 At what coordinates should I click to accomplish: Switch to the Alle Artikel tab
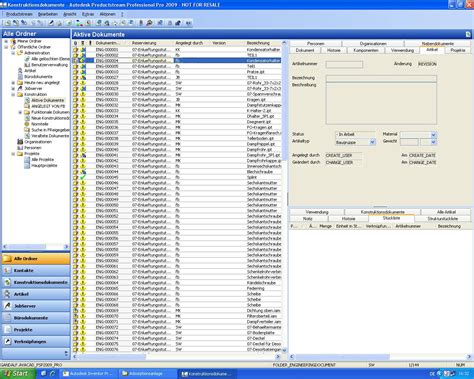tap(446, 212)
